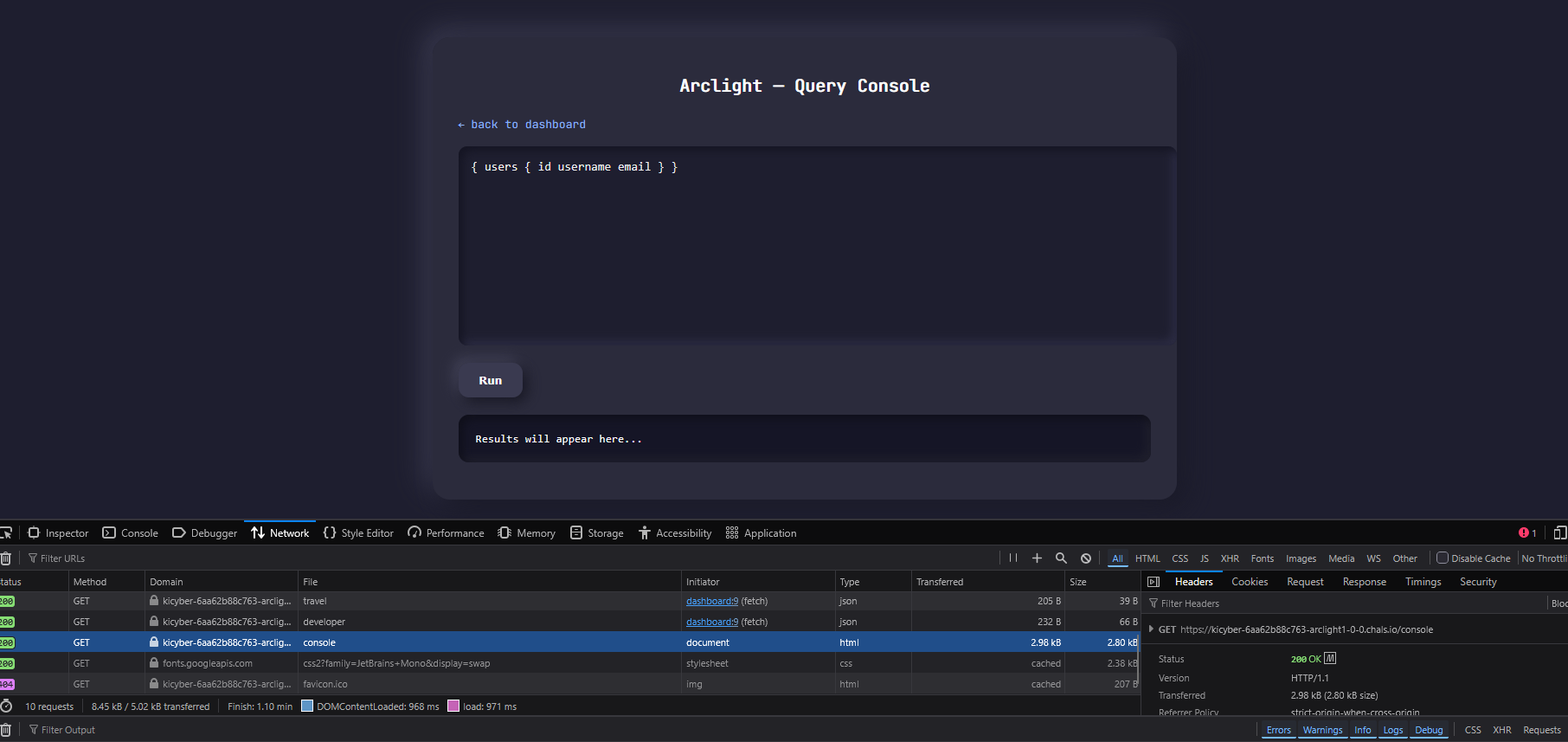
Task: Open dashboard:9 initiator link for travel request
Action: pyautogui.click(x=712, y=601)
